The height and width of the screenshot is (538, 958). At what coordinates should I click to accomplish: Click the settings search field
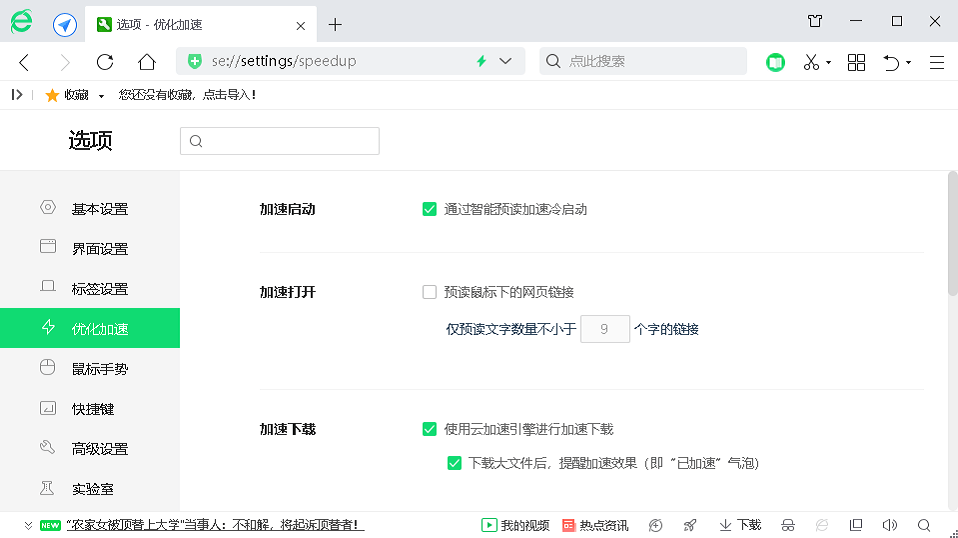coord(280,141)
